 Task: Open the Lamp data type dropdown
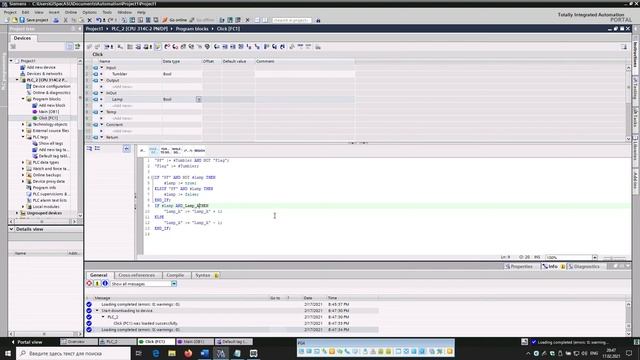(199, 99)
